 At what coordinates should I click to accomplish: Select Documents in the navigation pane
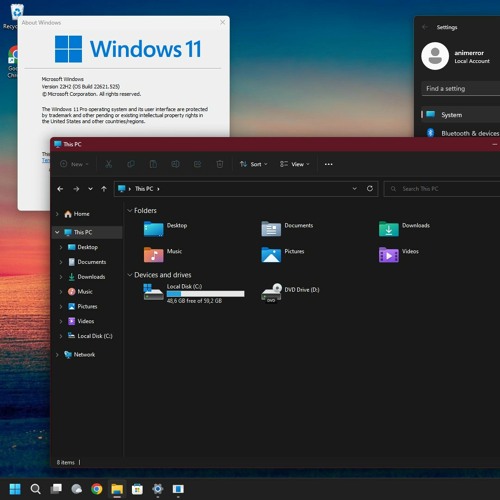[87, 262]
